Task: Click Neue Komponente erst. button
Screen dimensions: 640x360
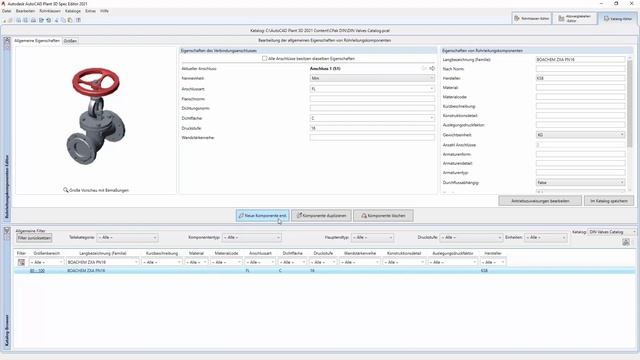Action: pos(262,216)
